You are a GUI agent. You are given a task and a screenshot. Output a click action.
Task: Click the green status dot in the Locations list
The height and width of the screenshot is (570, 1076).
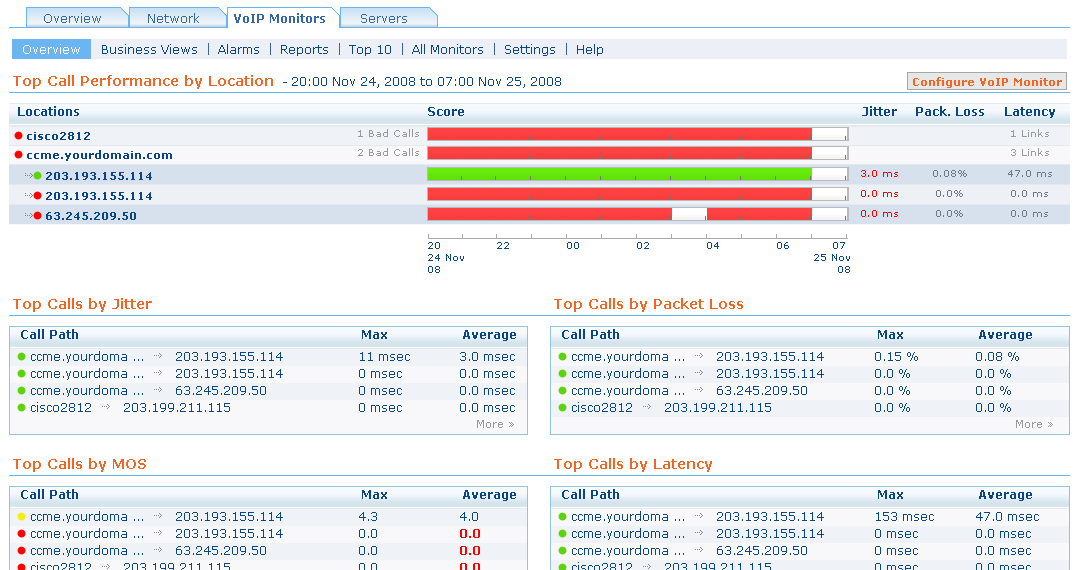coord(37,175)
